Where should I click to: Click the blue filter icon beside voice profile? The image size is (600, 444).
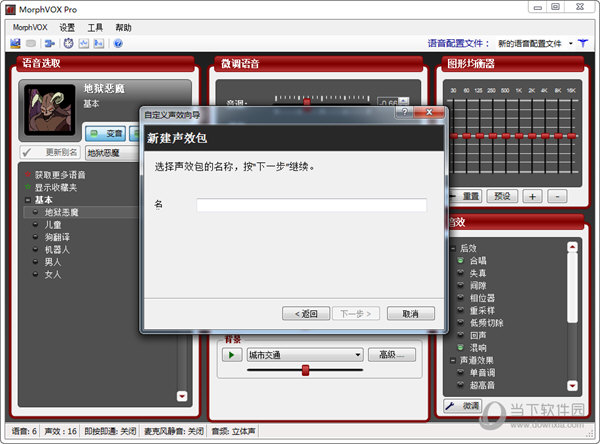pyautogui.click(x=583, y=43)
